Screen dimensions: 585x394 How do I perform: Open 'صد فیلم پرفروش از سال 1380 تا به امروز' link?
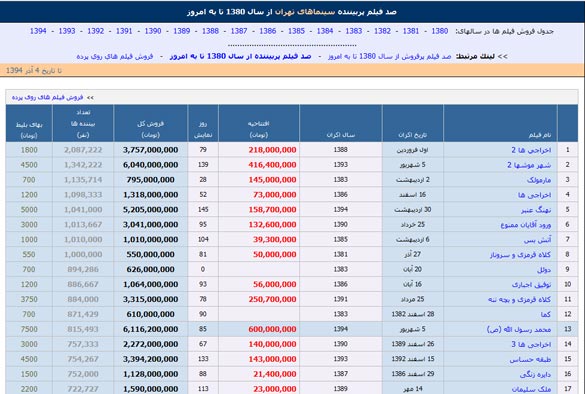click(390, 56)
